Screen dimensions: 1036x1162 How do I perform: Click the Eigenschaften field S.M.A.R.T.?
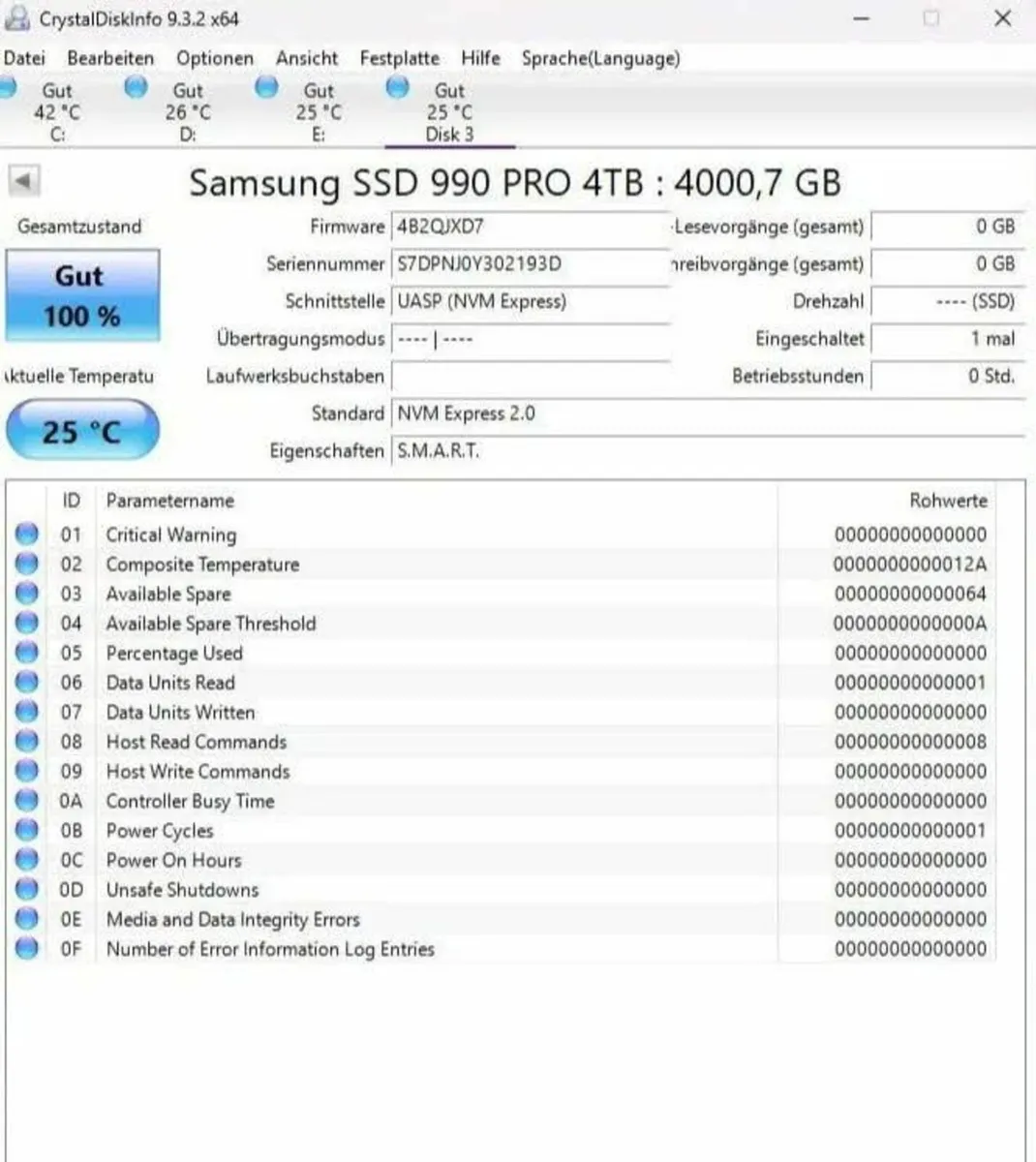pyautogui.click(x=708, y=451)
